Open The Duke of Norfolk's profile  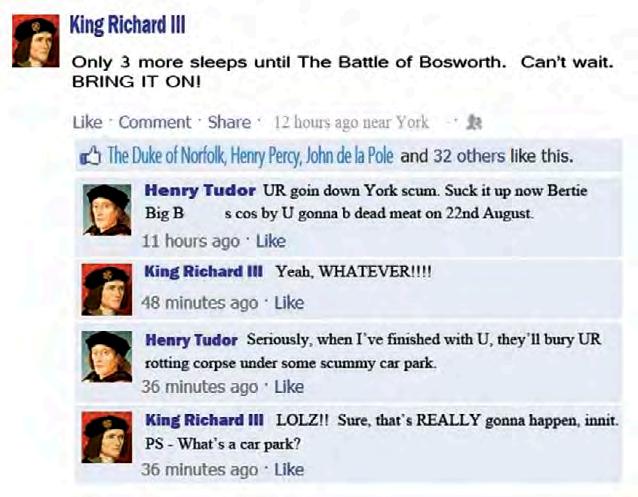pyautogui.click(x=166, y=155)
